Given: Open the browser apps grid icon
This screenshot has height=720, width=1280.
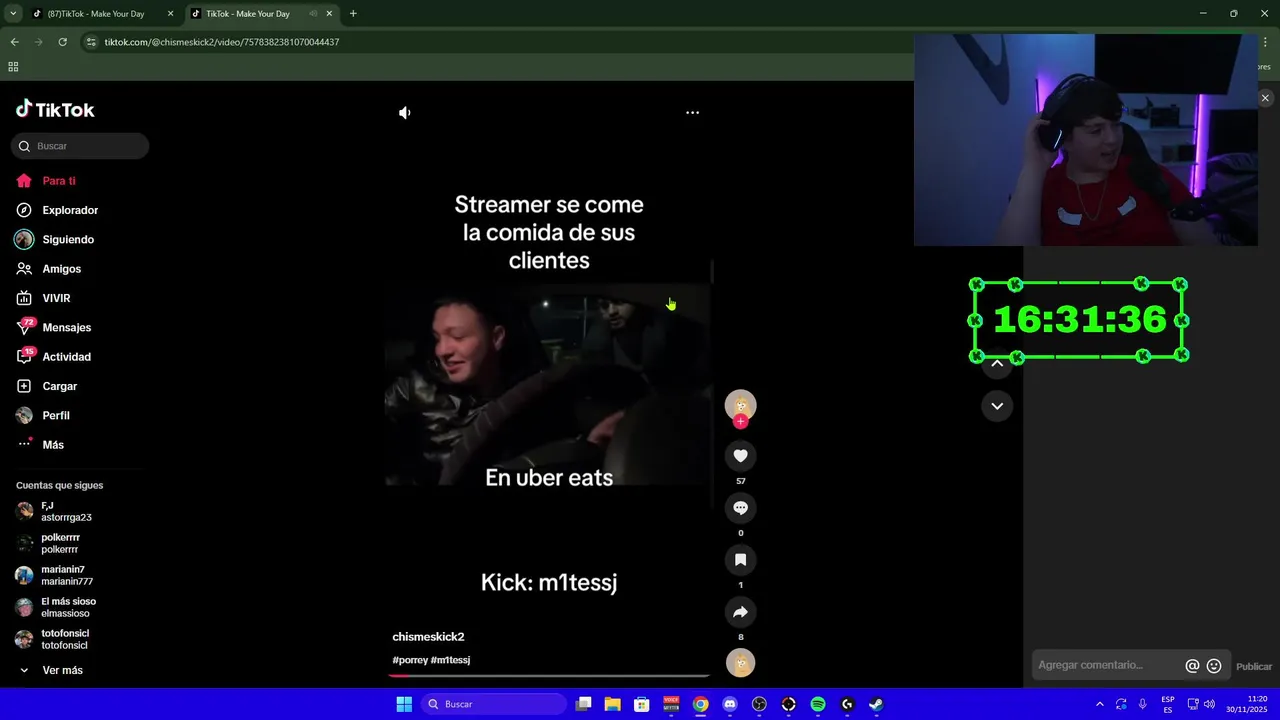Looking at the screenshot, I should pos(13,67).
